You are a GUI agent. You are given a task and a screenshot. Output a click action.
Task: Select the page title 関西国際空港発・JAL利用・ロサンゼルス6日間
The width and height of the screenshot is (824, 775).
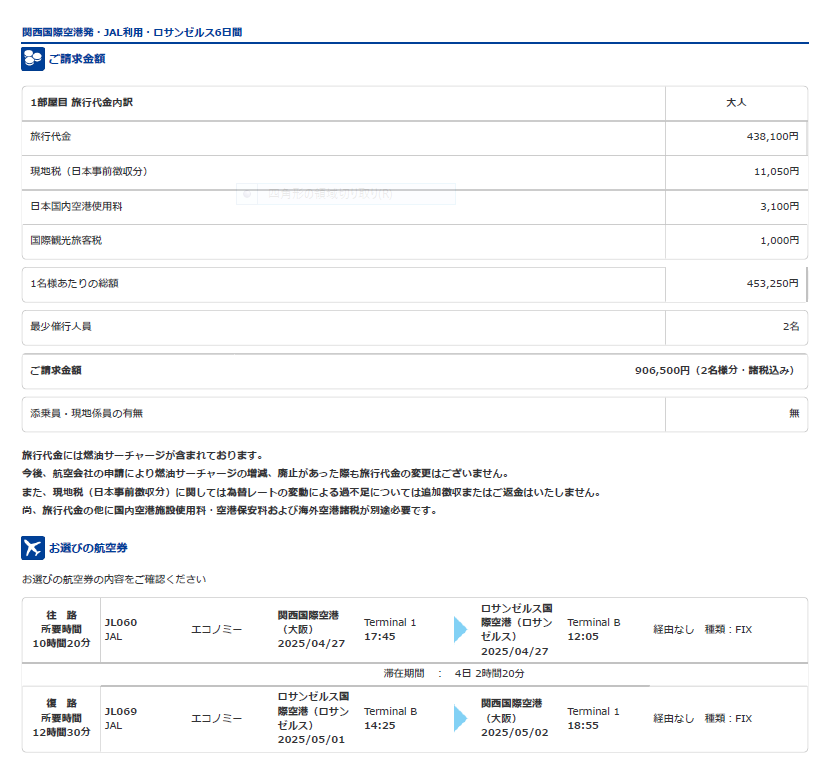[132, 32]
